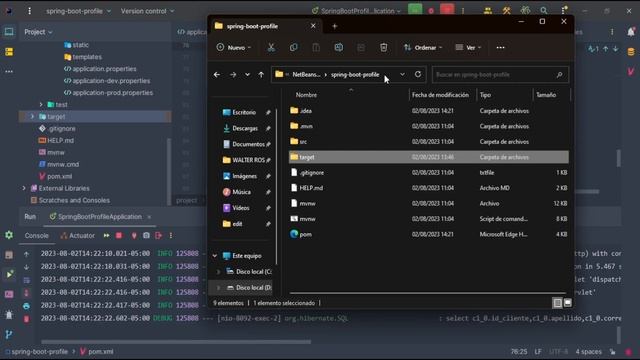Open the three-dots more options in File Explorer
Image resolution: width=640 pixels, height=360 pixels.
pos(500,48)
